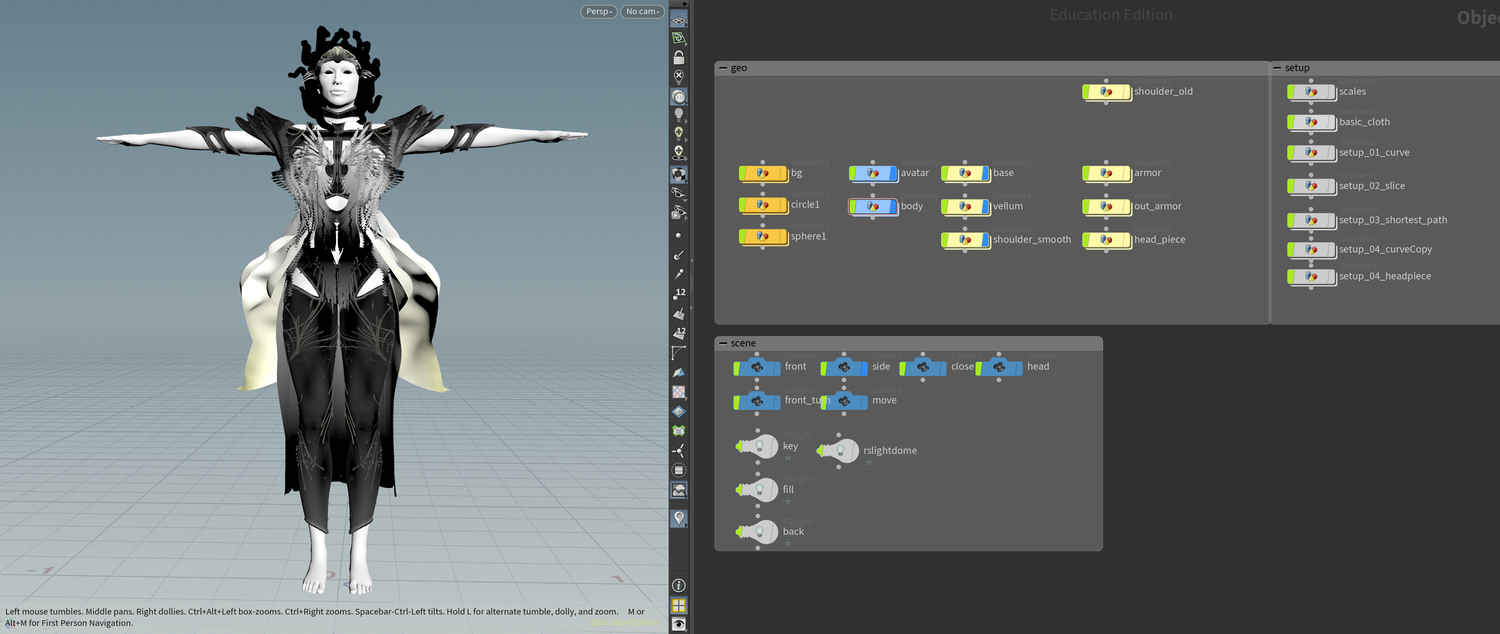Open the No cam camera dropdown

[x=642, y=12]
